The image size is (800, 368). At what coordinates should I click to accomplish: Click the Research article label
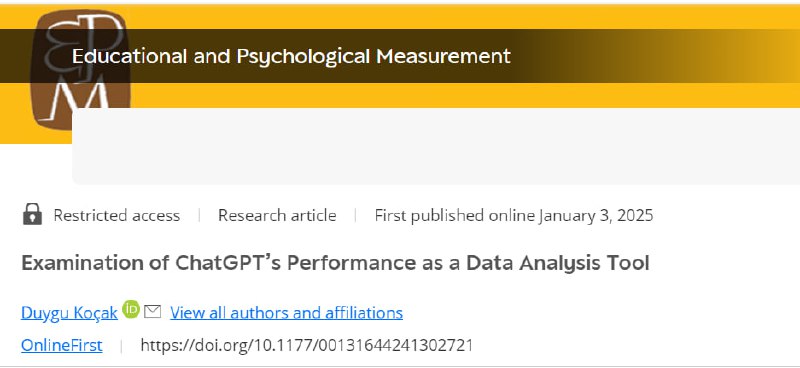tap(277, 215)
